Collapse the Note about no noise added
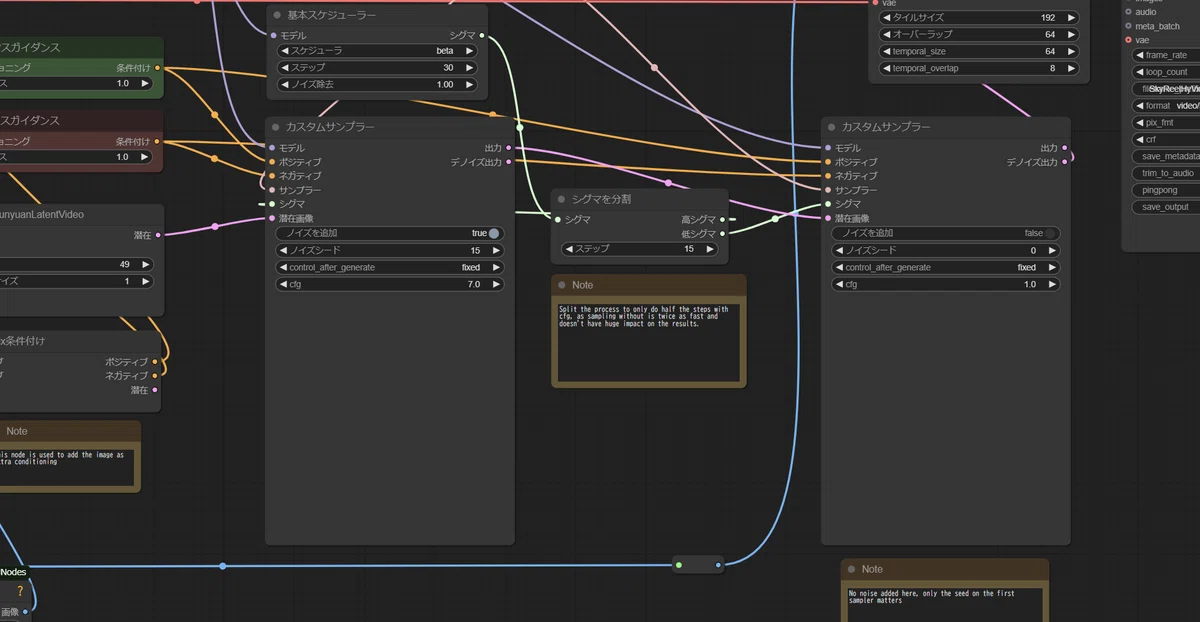The image size is (1200, 622). (852, 570)
